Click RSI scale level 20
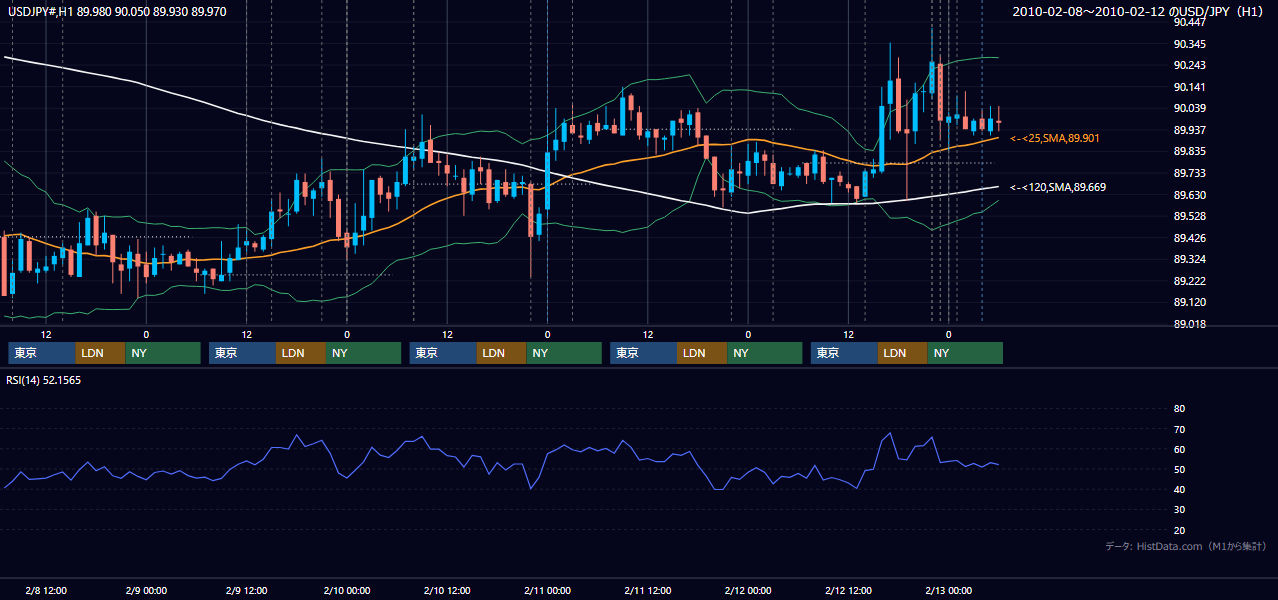This screenshot has width=1278, height=600. point(1179,530)
